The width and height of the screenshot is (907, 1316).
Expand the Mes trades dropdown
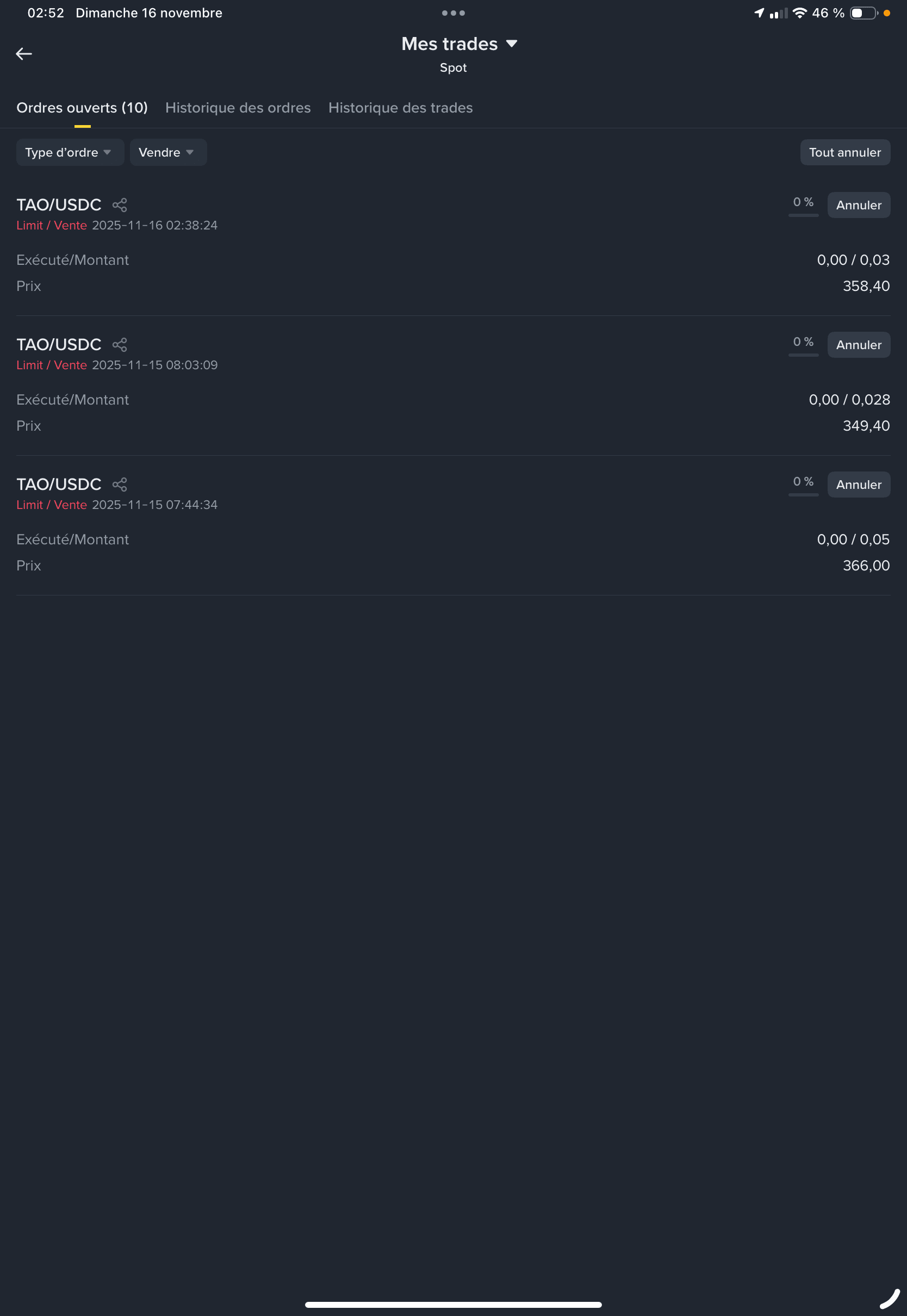tap(459, 44)
